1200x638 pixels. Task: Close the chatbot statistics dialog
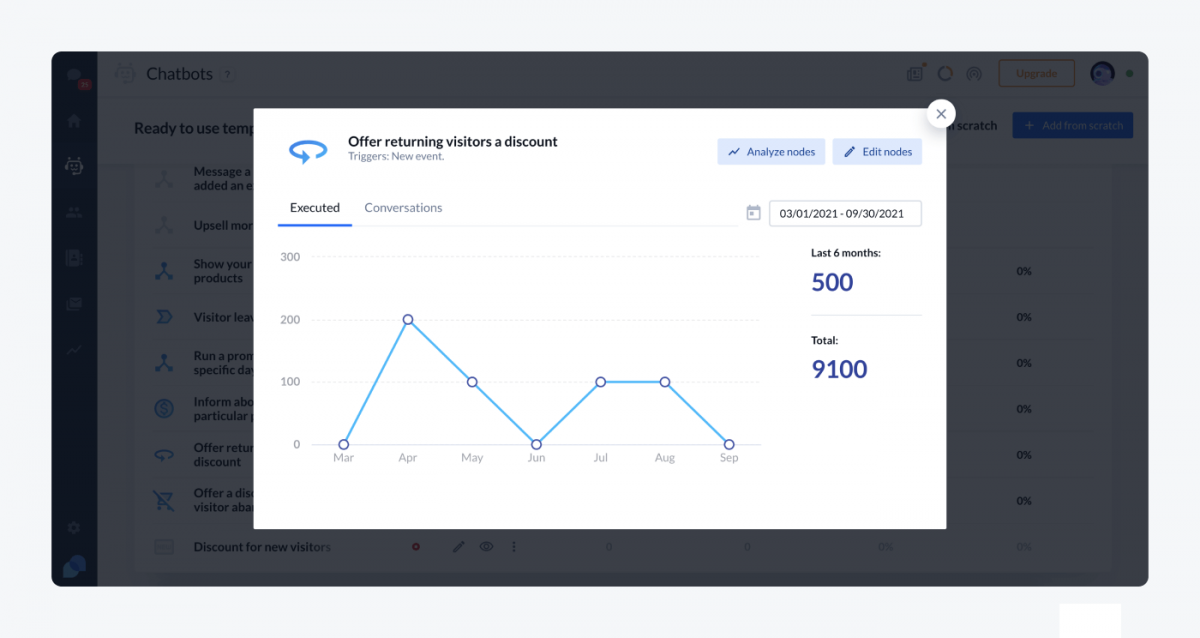coord(941,114)
